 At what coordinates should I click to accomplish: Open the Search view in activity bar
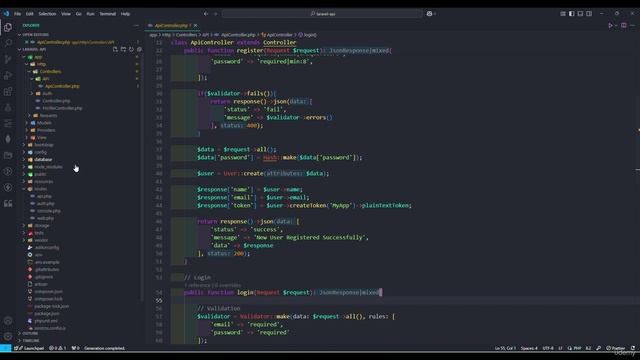click(8, 43)
